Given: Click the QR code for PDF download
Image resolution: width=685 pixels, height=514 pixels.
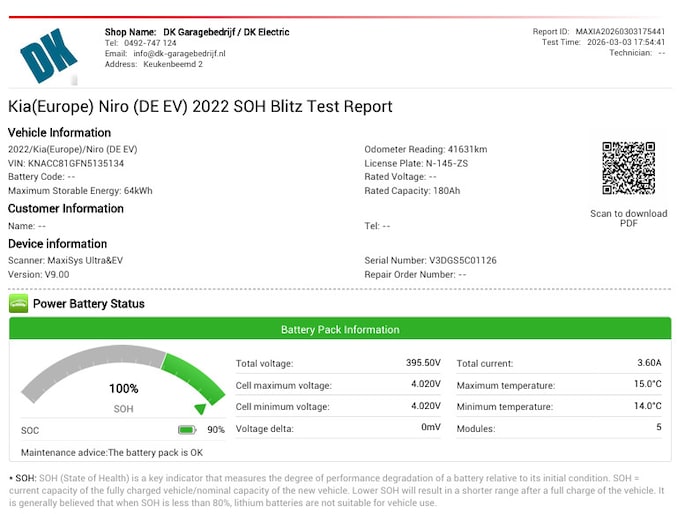Looking at the screenshot, I should [x=628, y=168].
